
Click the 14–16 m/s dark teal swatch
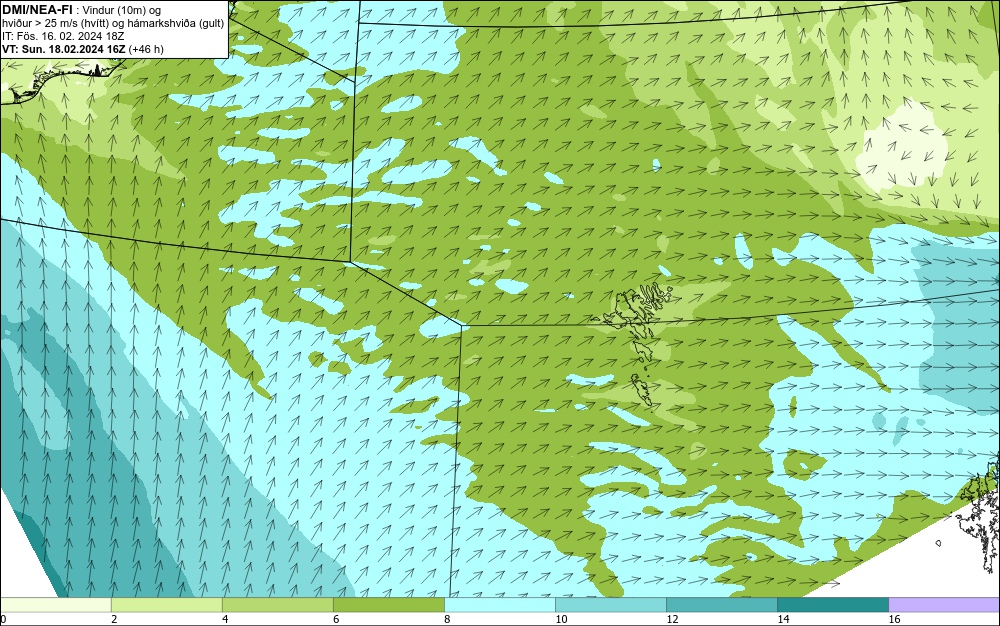tap(832, 605)
